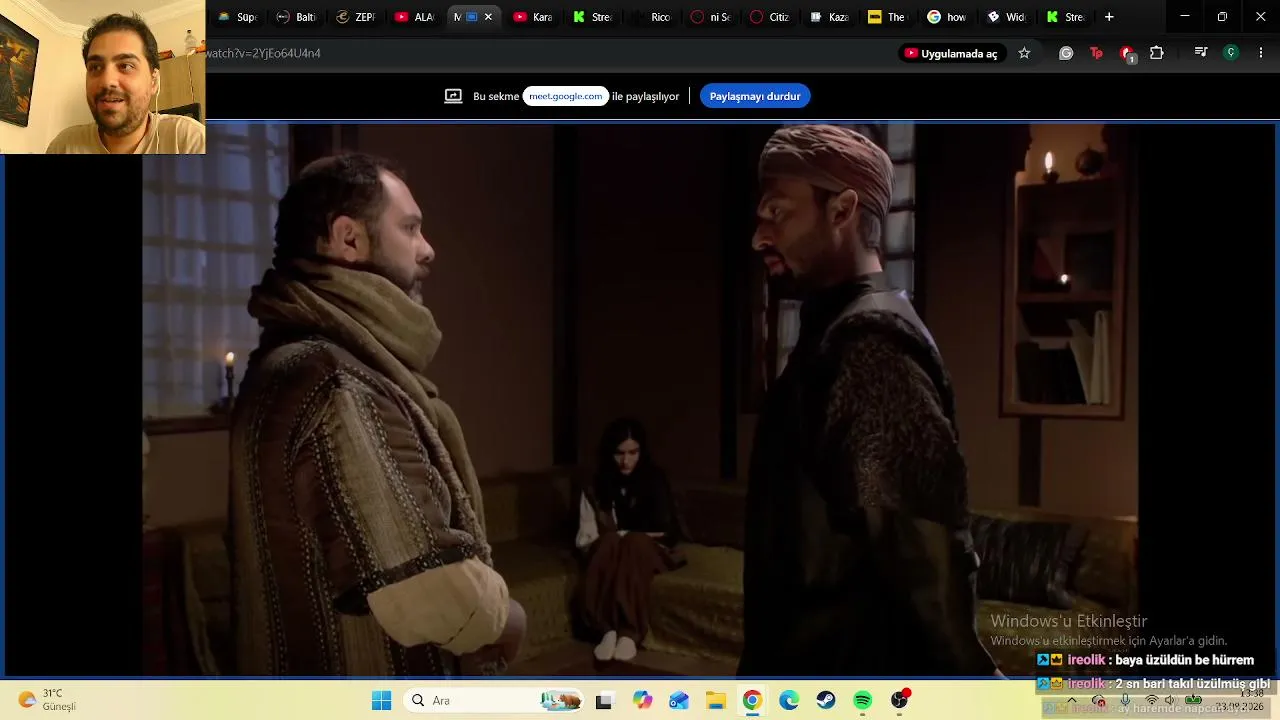This screenshot has width=1280, height=720.
Task: Open File Explorer from the taskbar
Action: pos(715,701)
